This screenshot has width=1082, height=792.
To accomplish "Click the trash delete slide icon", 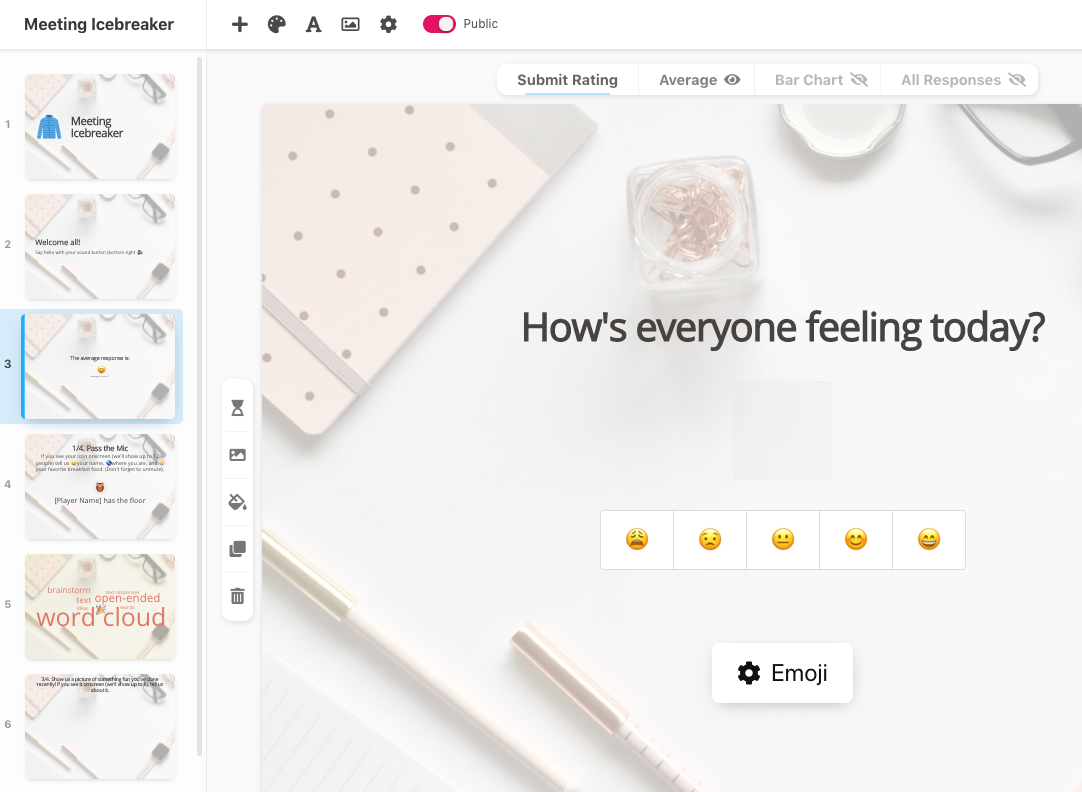I will [x=237, y=595].
